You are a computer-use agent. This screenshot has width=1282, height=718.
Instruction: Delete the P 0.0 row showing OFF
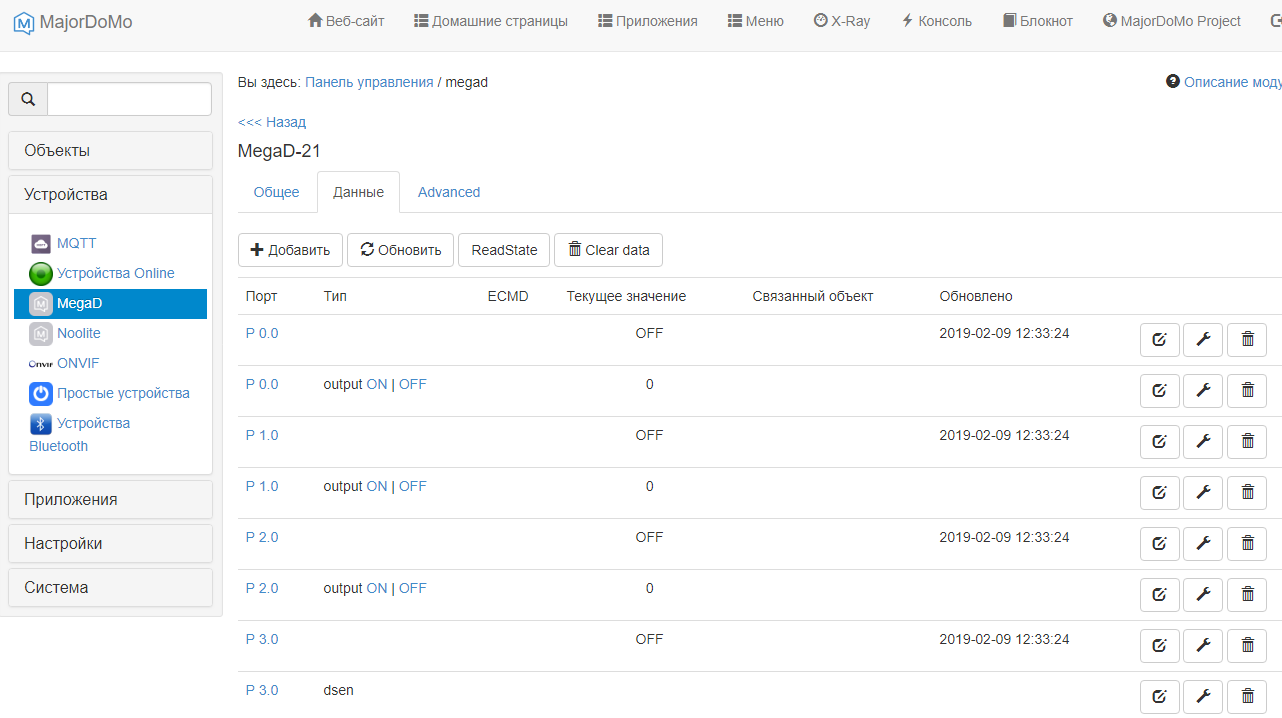(x=1247, y=339)
